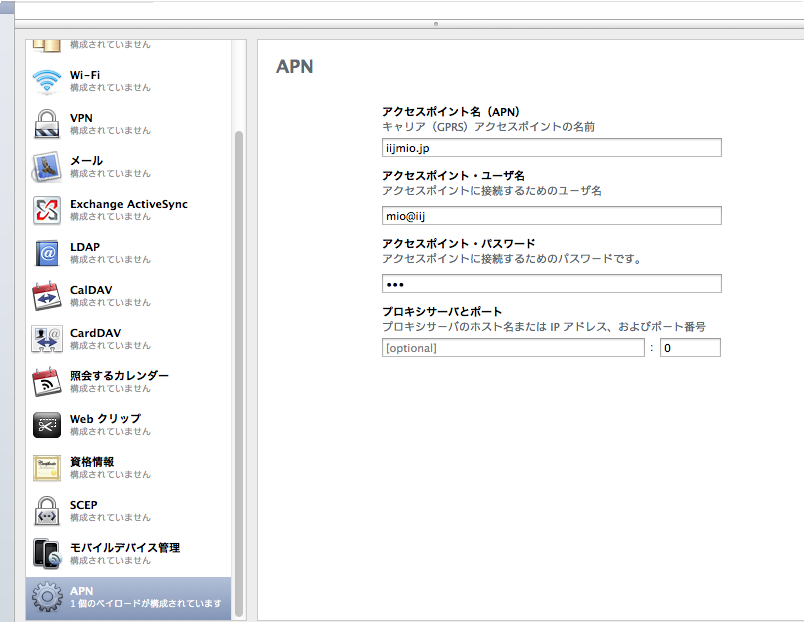Click the Wi-Fi payload icon
This screenshot has width=804, height=622.
pos(47,81)
